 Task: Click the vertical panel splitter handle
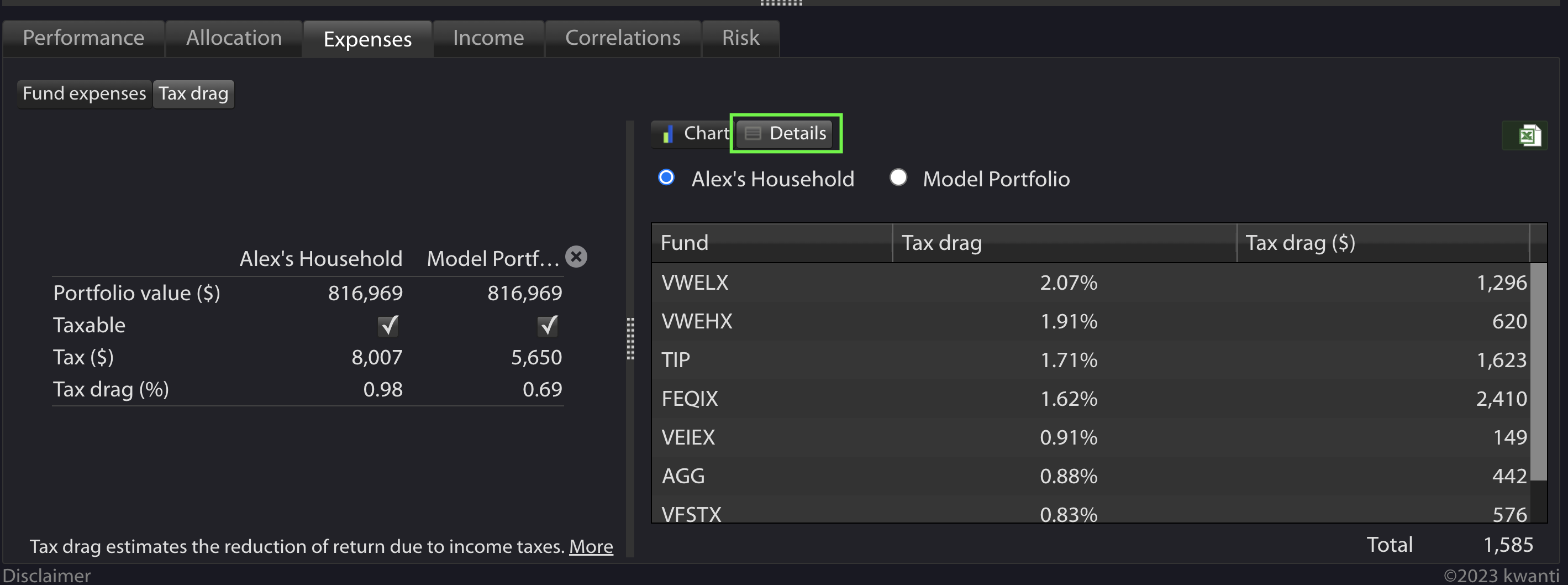coord(630,338)
